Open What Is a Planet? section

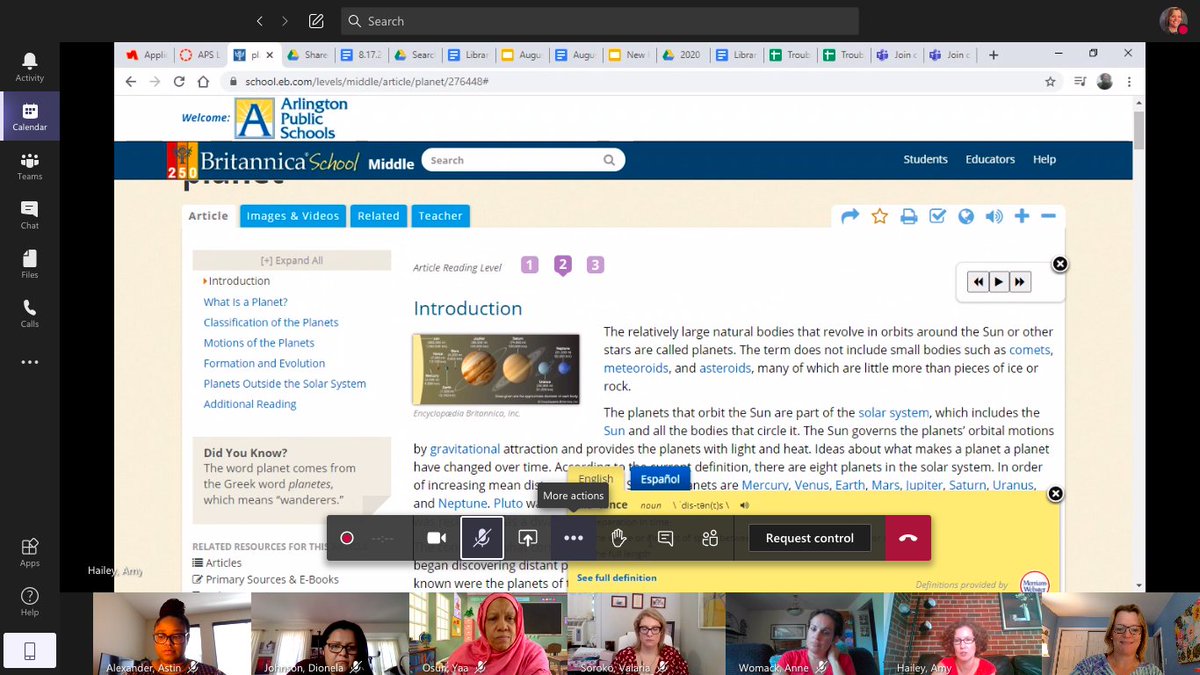[x=246, y=302]
